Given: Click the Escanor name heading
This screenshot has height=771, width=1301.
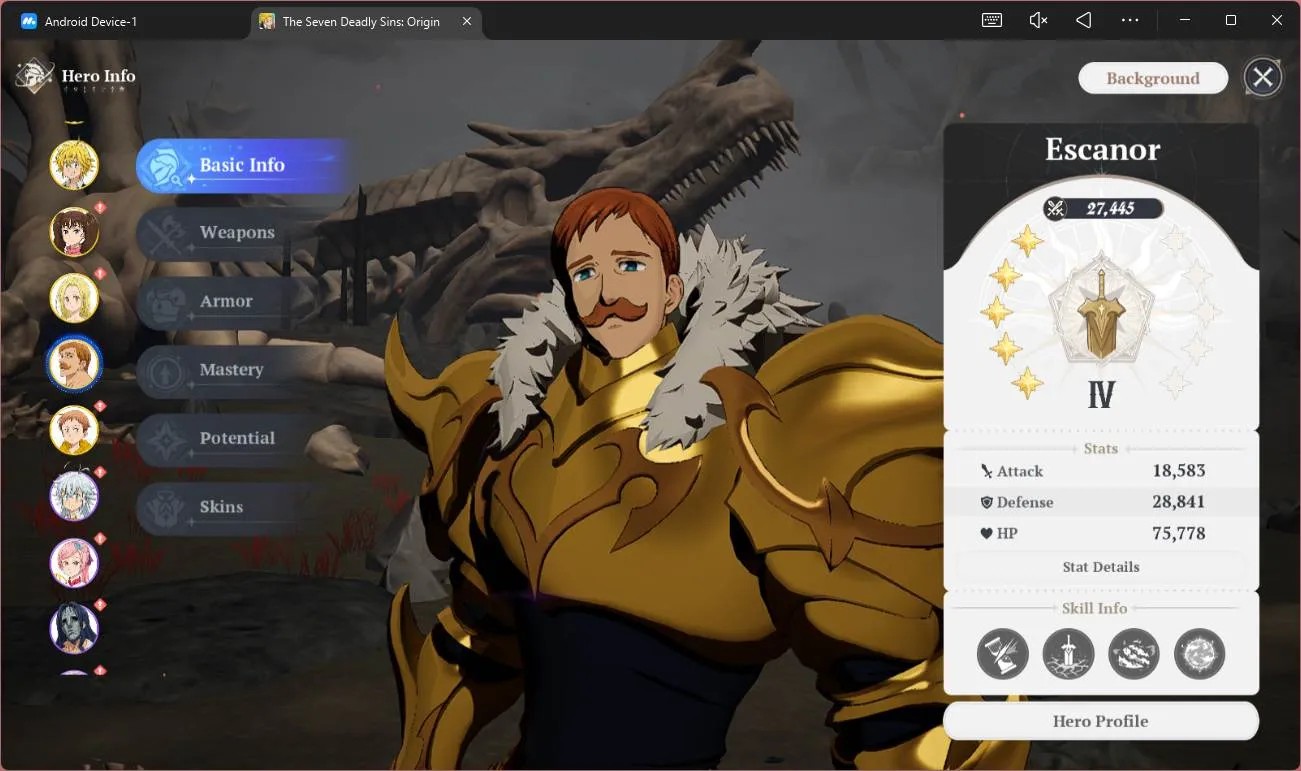Looking at the screenshot, I should 1102,149.
